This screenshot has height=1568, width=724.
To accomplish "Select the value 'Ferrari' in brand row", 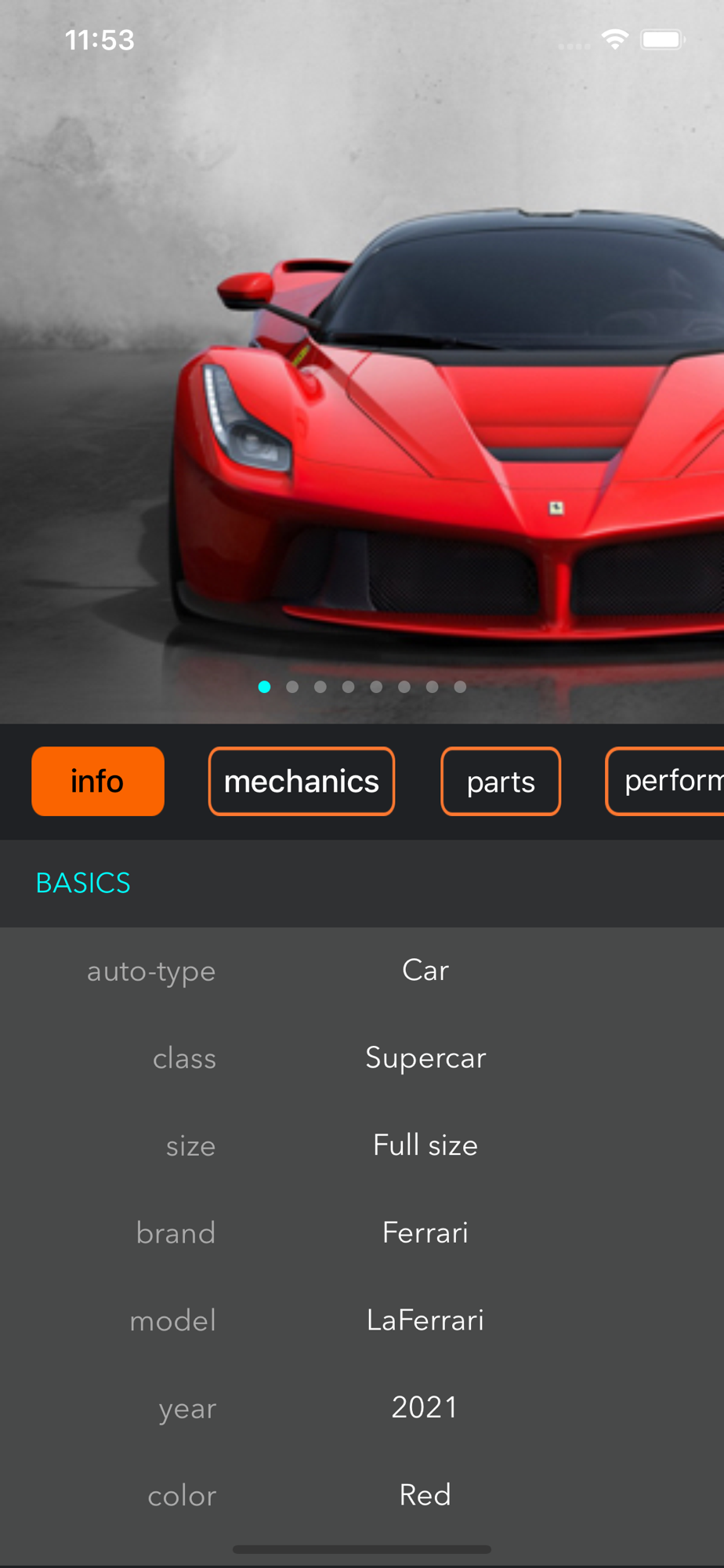I will point(425,1233).
